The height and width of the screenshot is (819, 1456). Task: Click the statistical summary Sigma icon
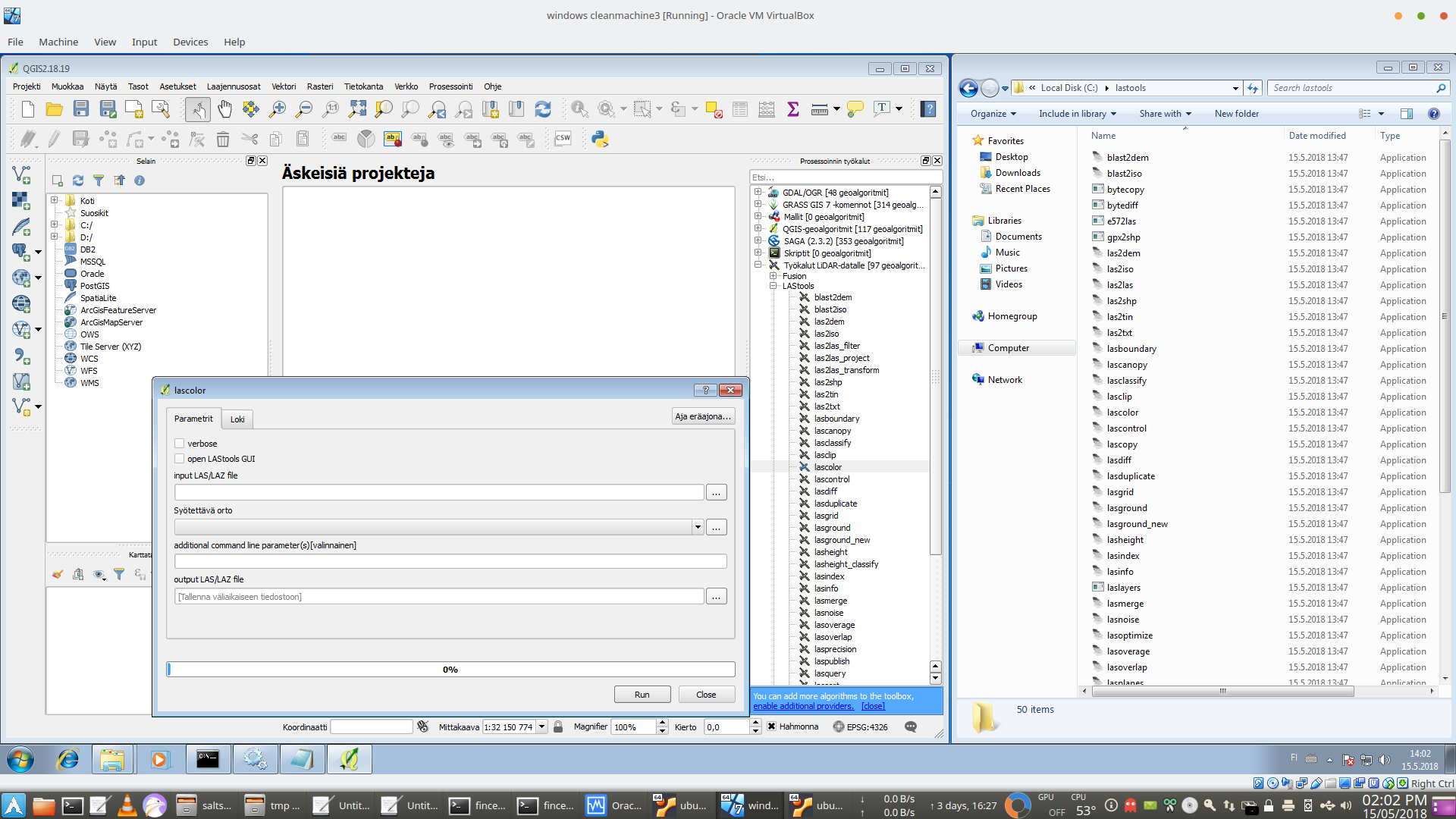(793, 109)
